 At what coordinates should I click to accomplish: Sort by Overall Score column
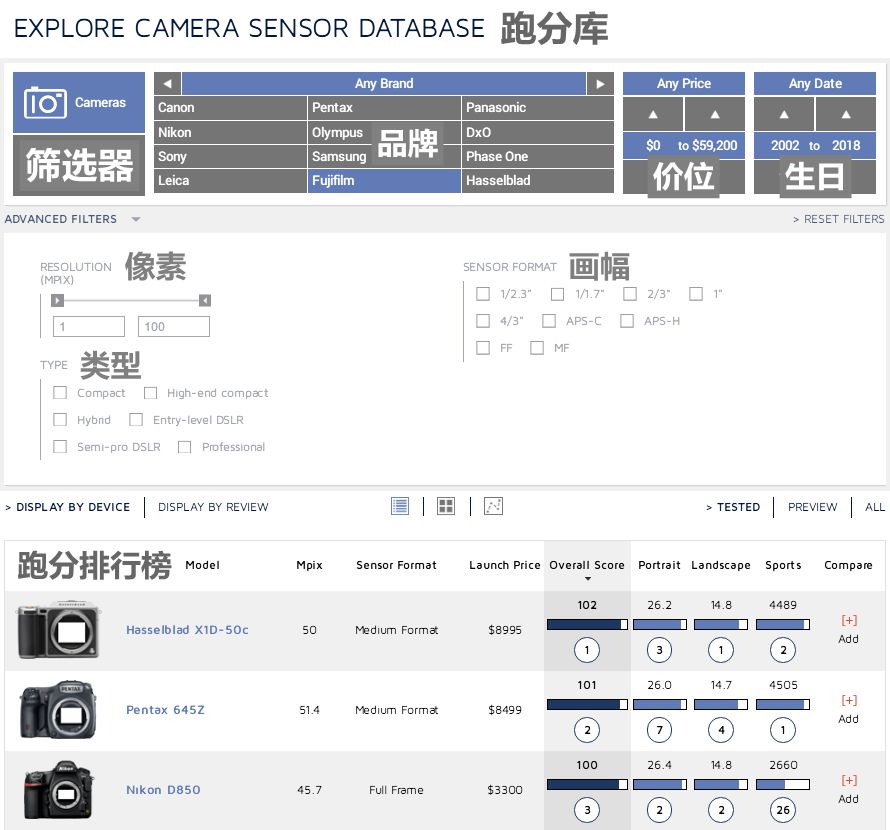click(587, 565)
